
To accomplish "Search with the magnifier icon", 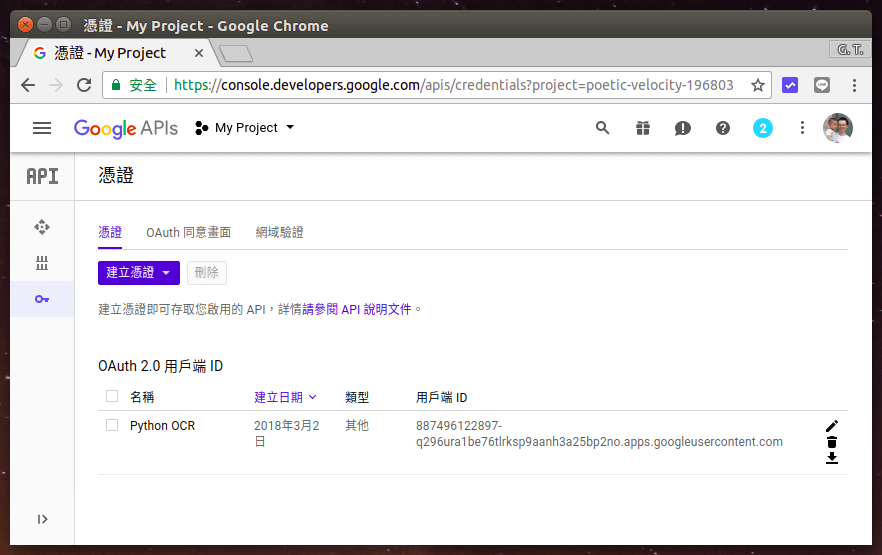I will pos(602,128).
